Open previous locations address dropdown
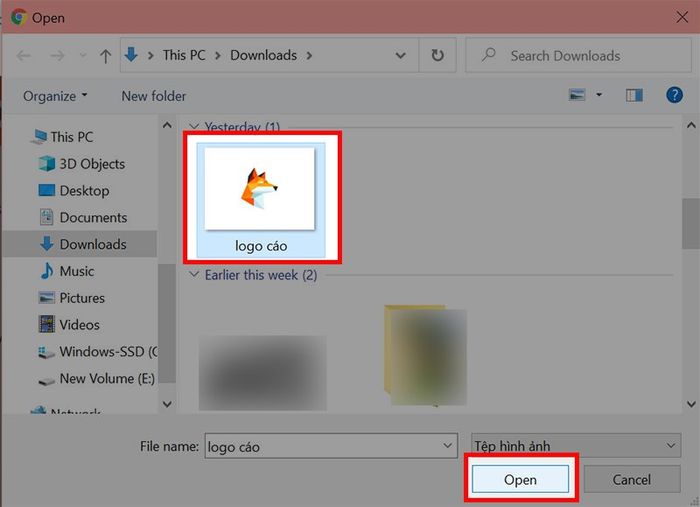Image resolution: width=700 pixels, height=507 pixels. point(400,56)
